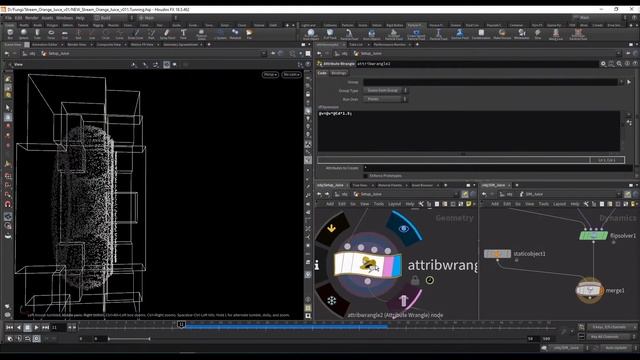The image size is (640, 360).
Task: Open the Help menu in main menubar
Action: 80,18
